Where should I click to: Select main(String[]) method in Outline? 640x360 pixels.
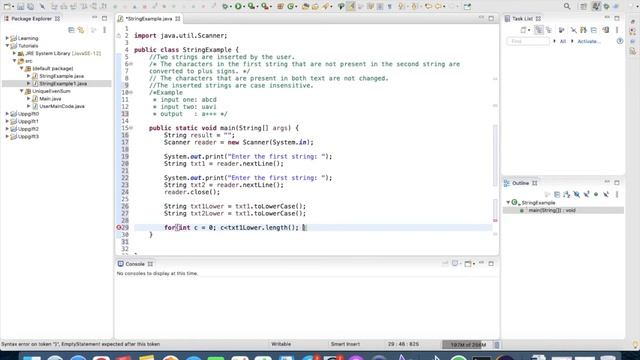click(551, 210)
